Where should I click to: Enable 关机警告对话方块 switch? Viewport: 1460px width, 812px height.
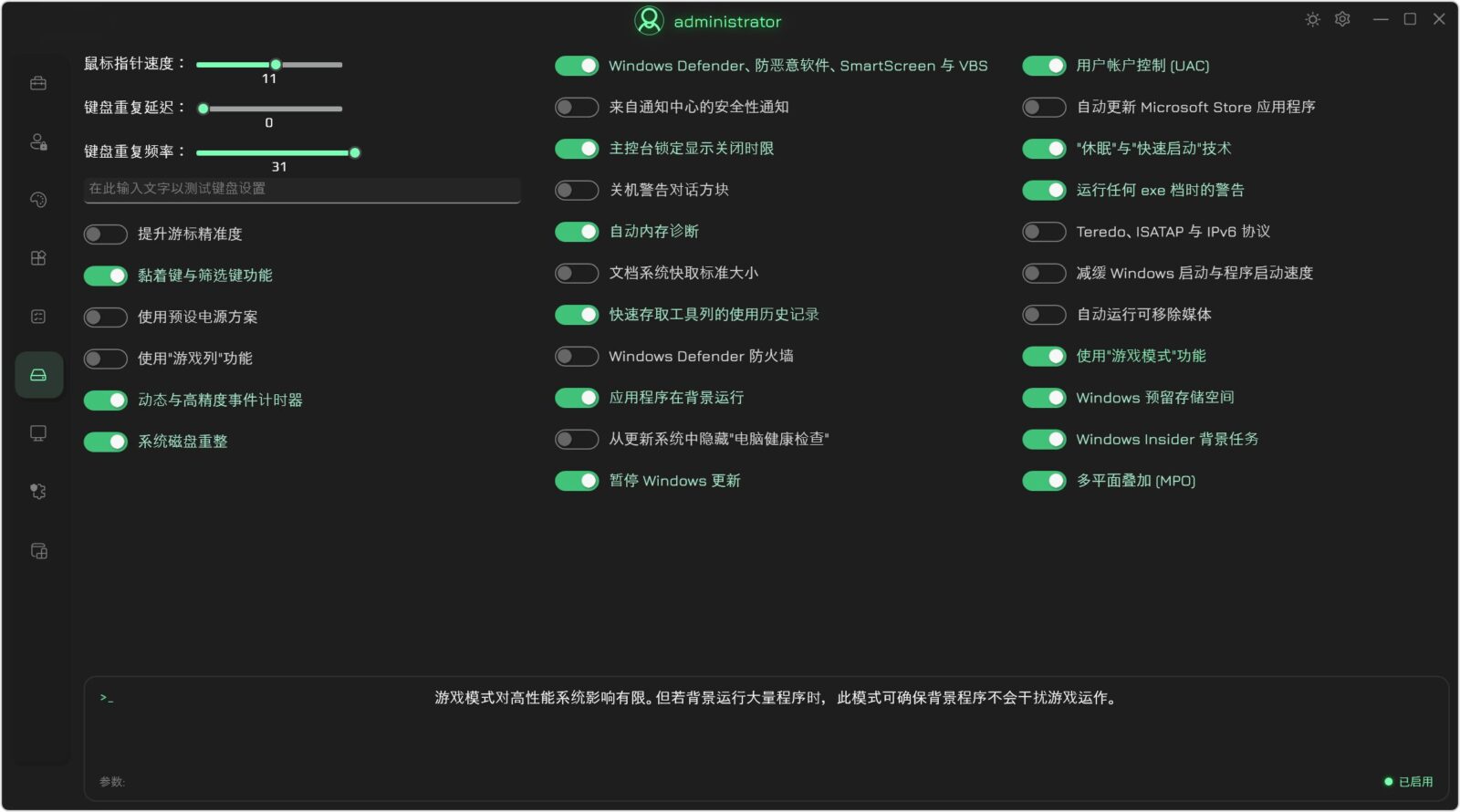[577, 190]
